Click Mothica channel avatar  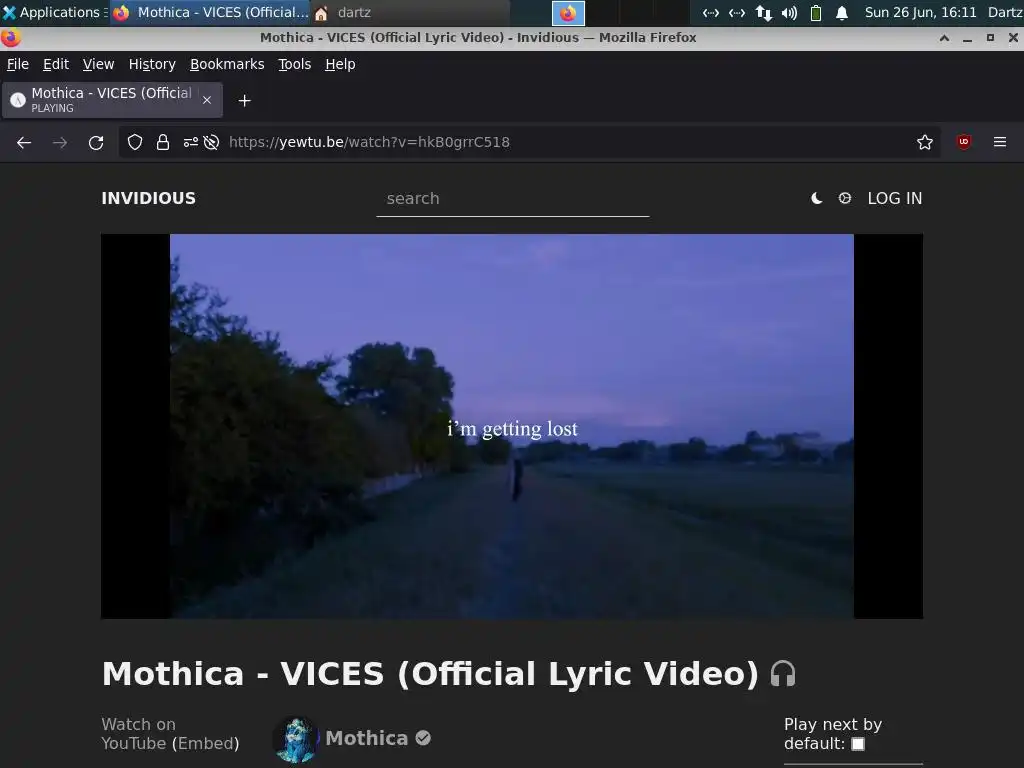pyautogui.click(x=296, y=739)
